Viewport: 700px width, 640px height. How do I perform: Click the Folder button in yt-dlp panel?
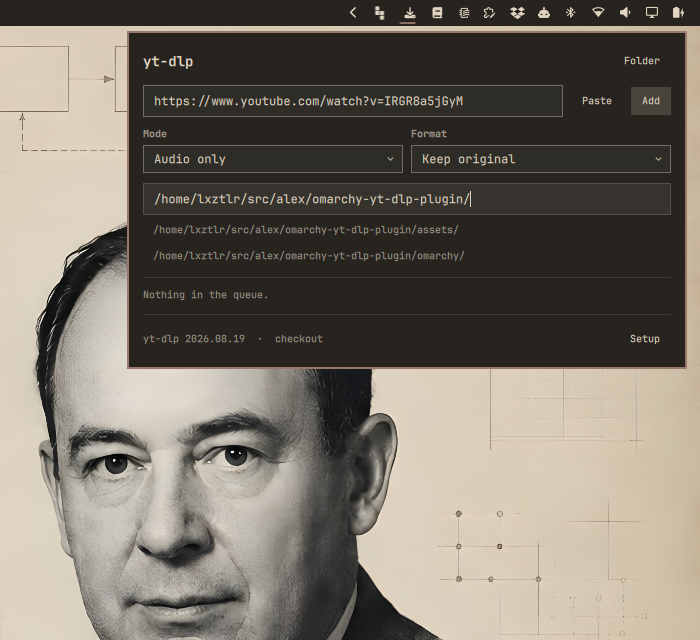642,61
